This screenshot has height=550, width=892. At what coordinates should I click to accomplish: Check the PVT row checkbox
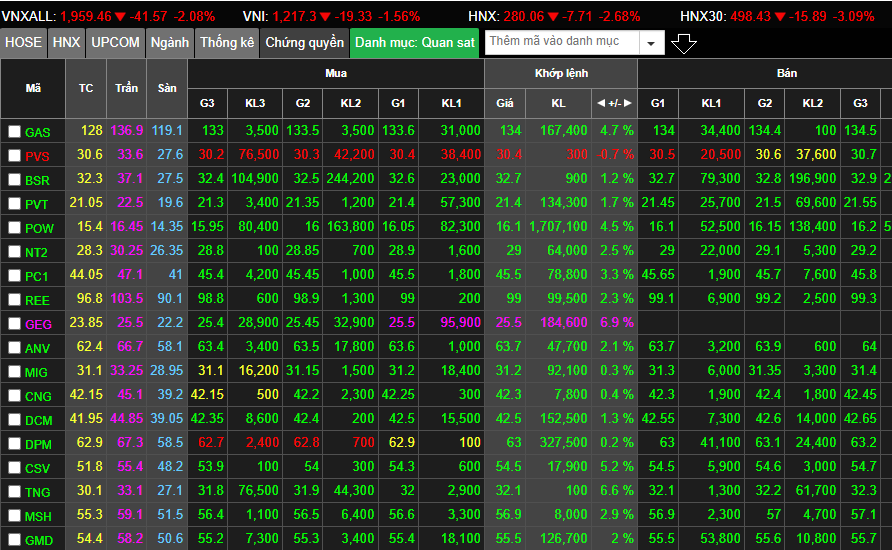pos(14,204)
